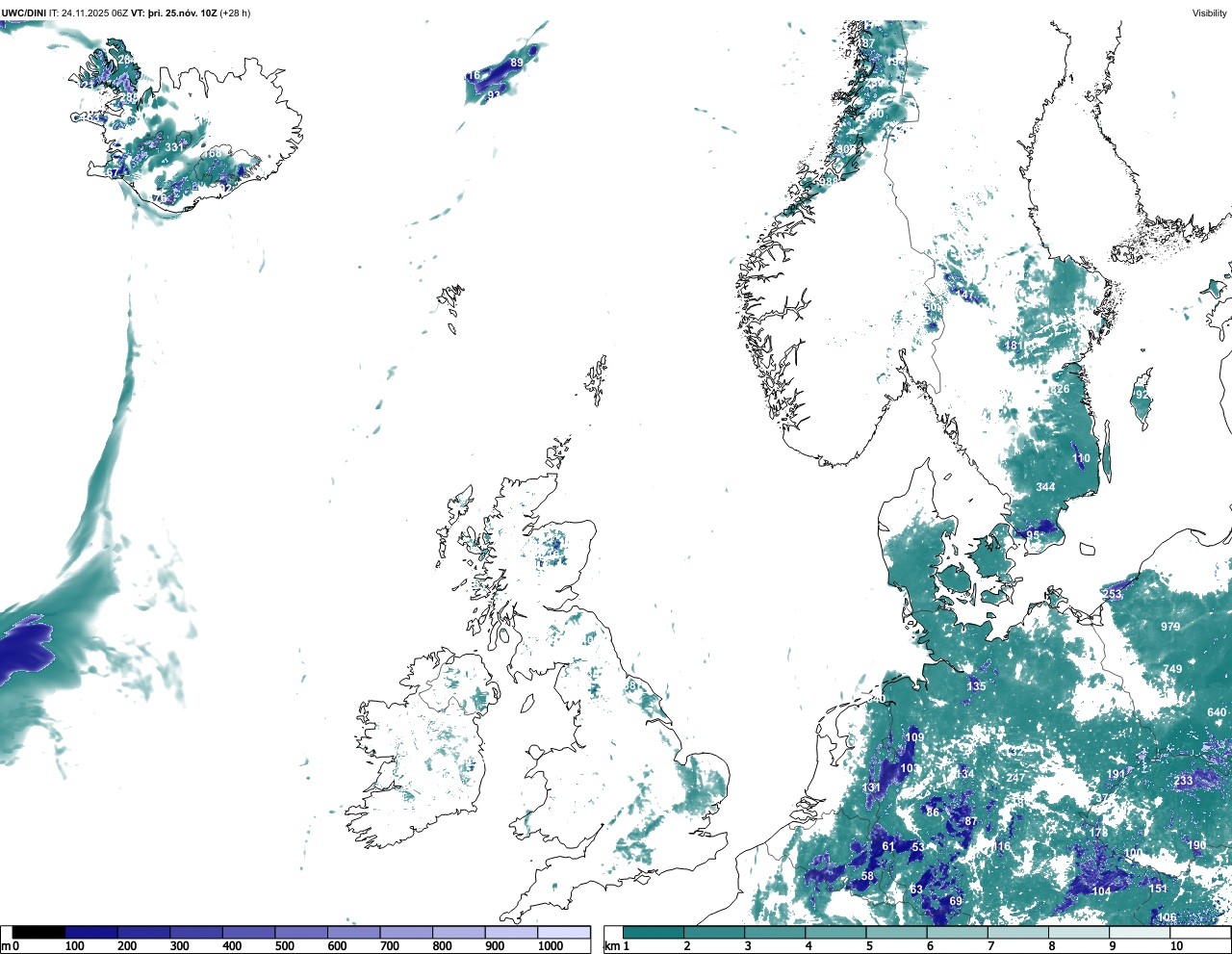The width and height of the screenshot is (1232, 954).
Task: Click the '344' value over southern Sweden
Action: click(x=1045, y=487)
